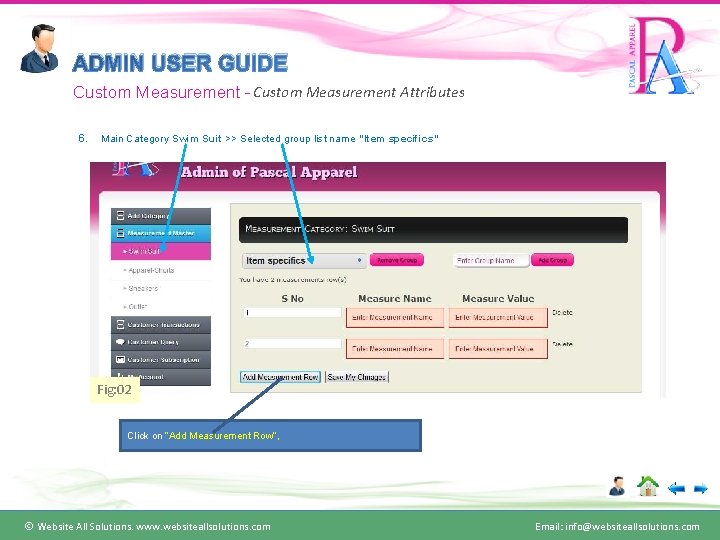Viewport: 720px width, 540px height.
Task: Click Add Measurement Row button
Action: click(x=280, y=377)
